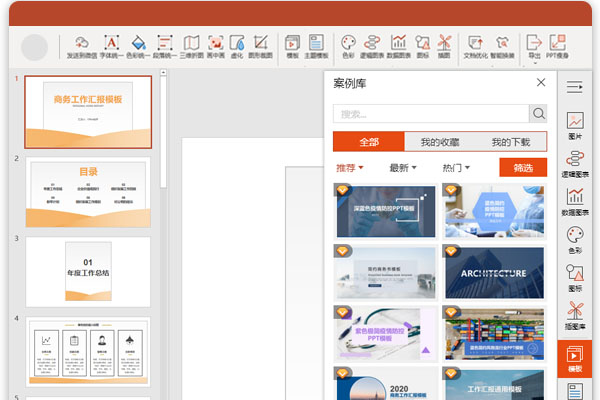600x400 pixels.
Task: Click the orange 筛选 filter button
Action: 523,168
